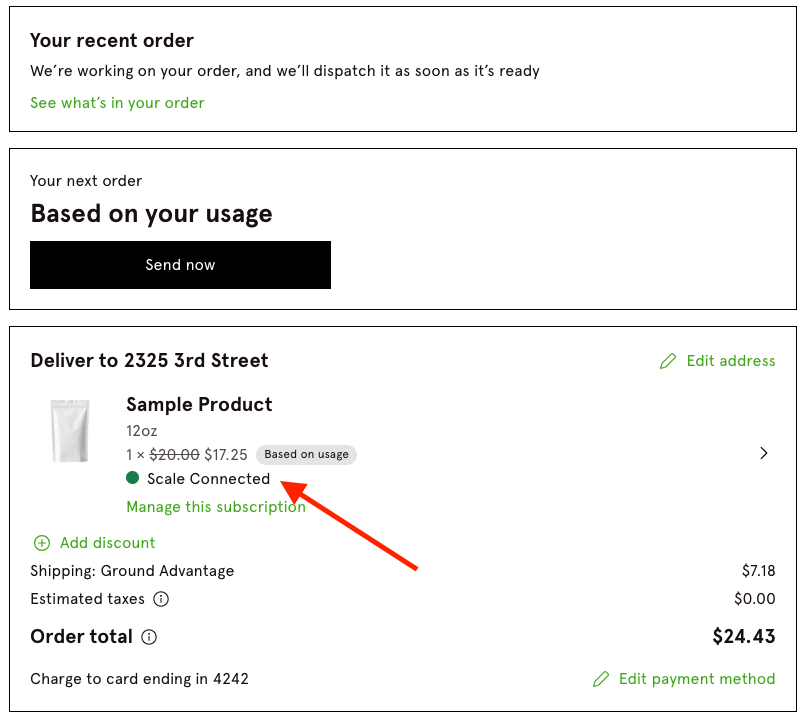This screenshot has height=720, width=806.
Task: Click the green Scale Connected status dot
Action: tap(133, 478)
